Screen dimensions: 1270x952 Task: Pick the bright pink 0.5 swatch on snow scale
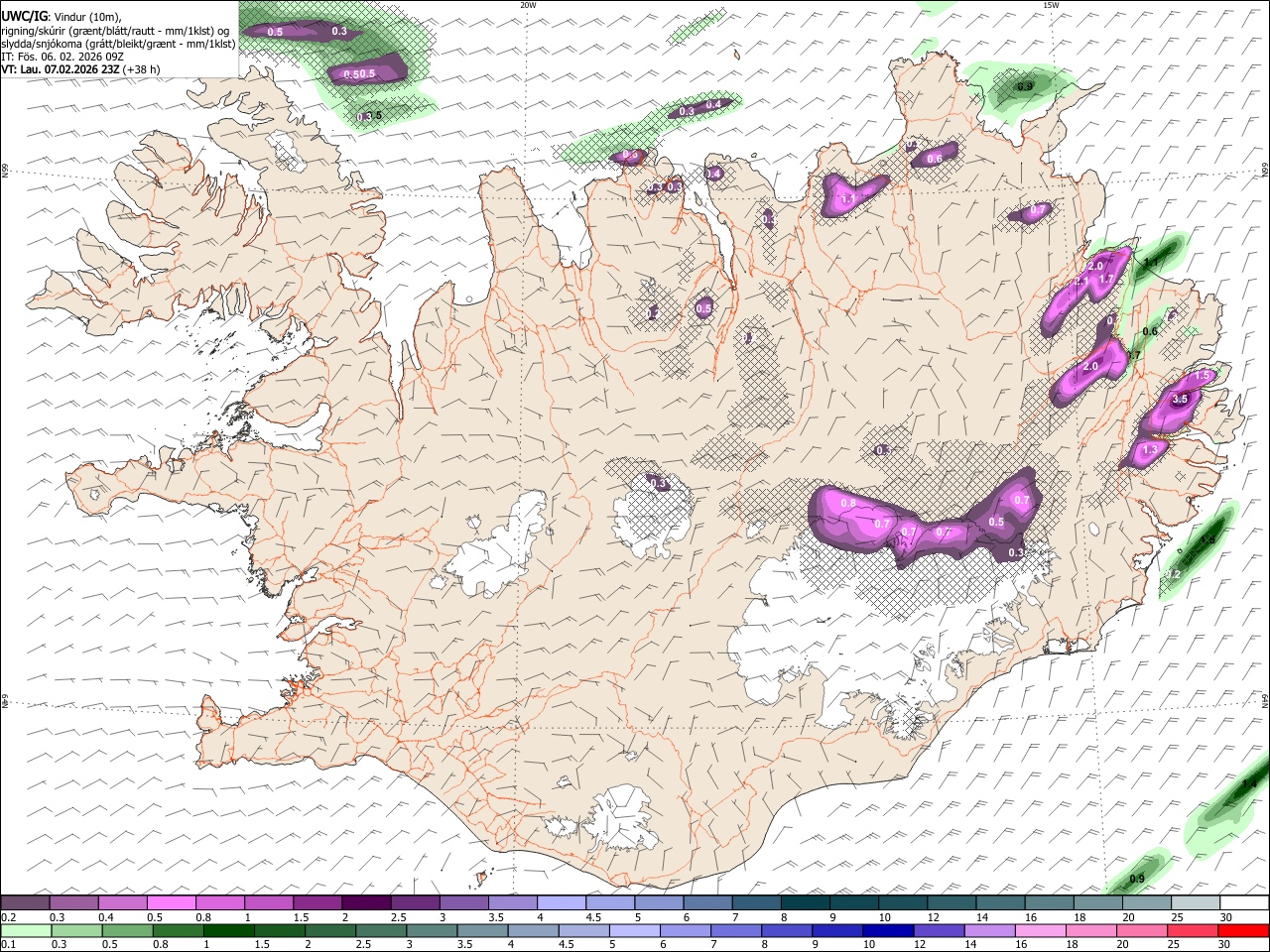172,903
